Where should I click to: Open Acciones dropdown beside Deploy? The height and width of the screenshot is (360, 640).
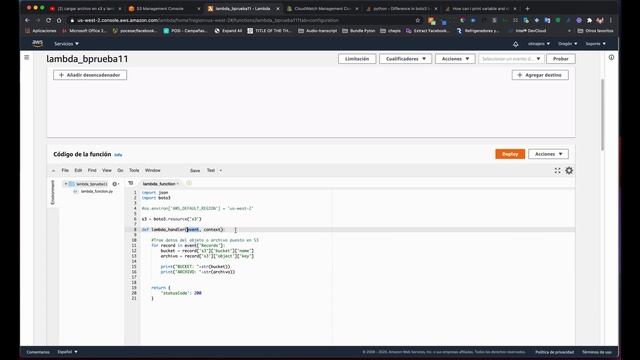[548, 154]
